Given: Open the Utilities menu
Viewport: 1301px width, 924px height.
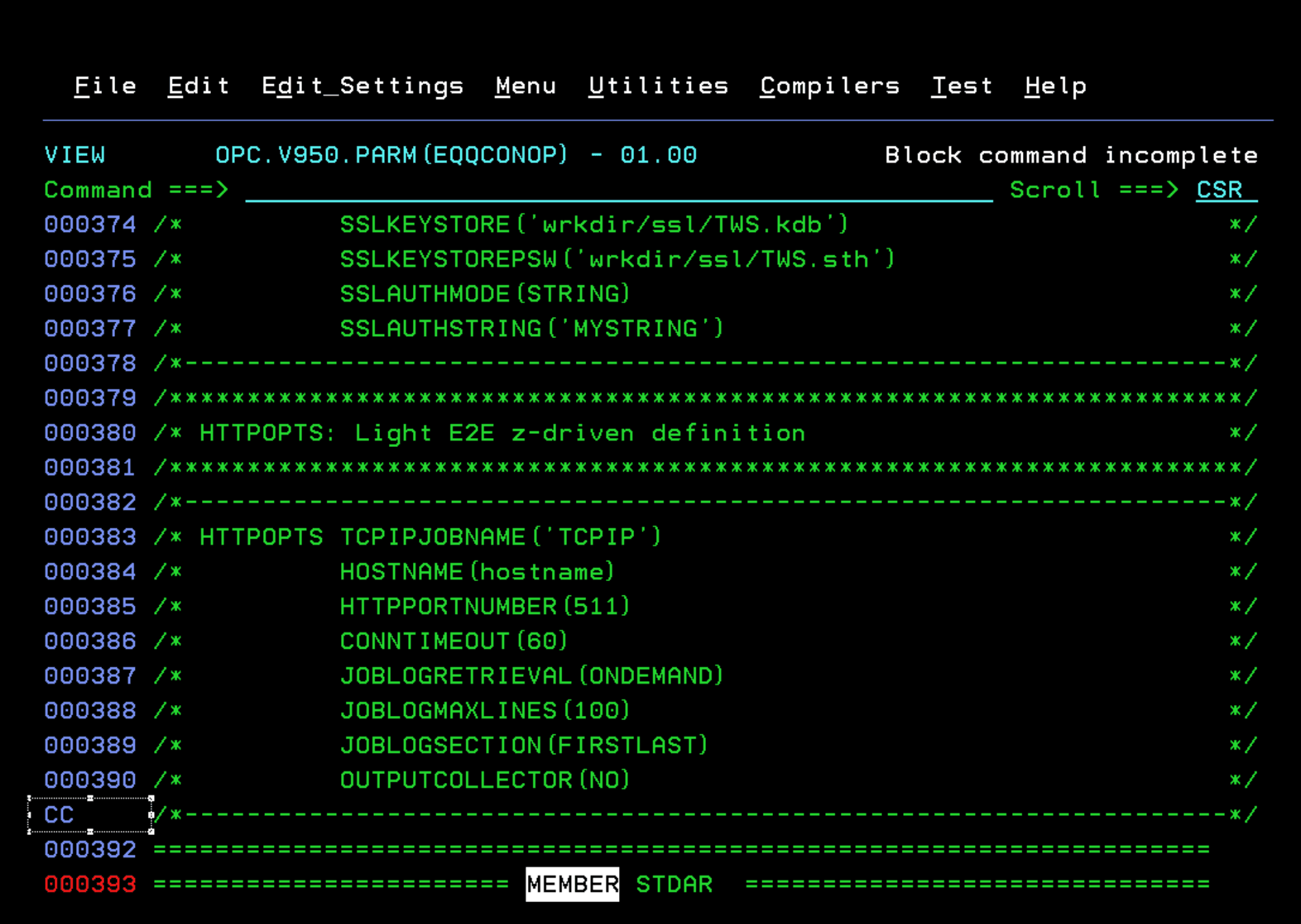Looking at the screenshot, I should [659, 86].
